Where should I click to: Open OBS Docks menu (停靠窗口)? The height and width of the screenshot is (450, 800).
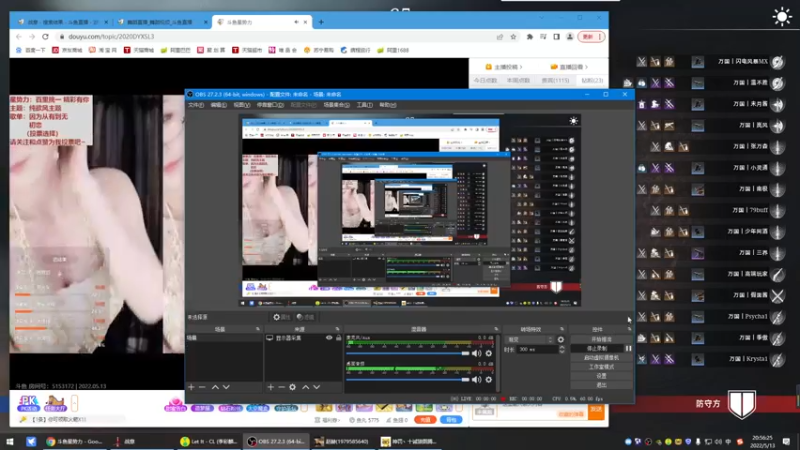[x=270, y=105]
